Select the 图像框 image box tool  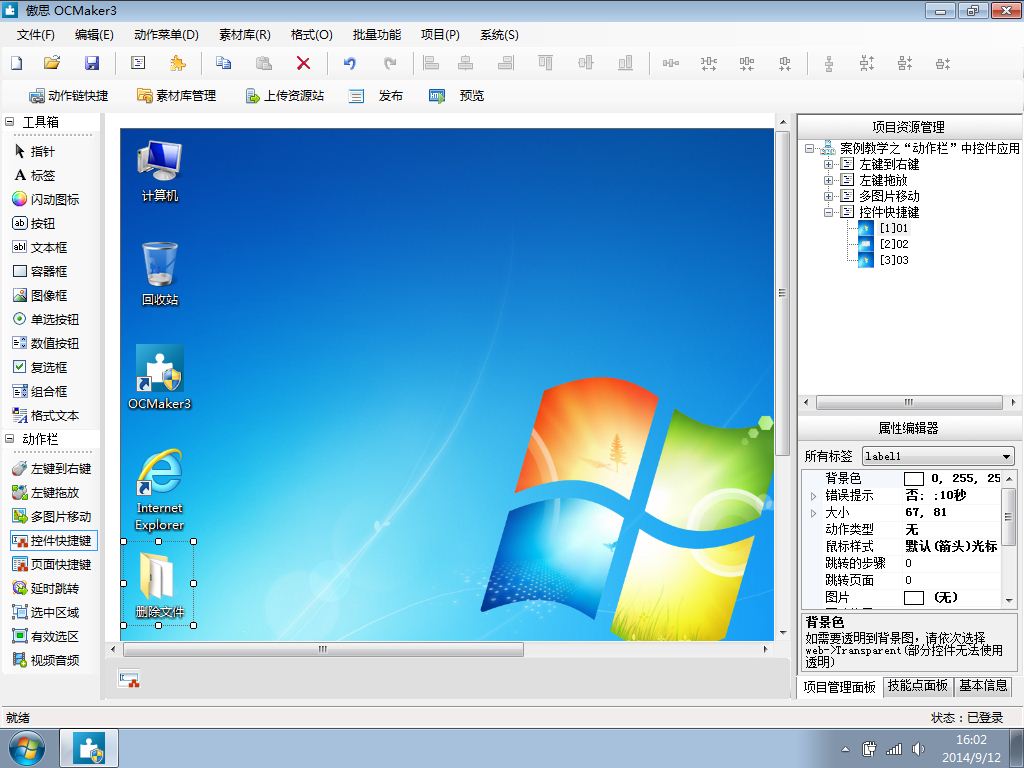[x=40, y=295]
